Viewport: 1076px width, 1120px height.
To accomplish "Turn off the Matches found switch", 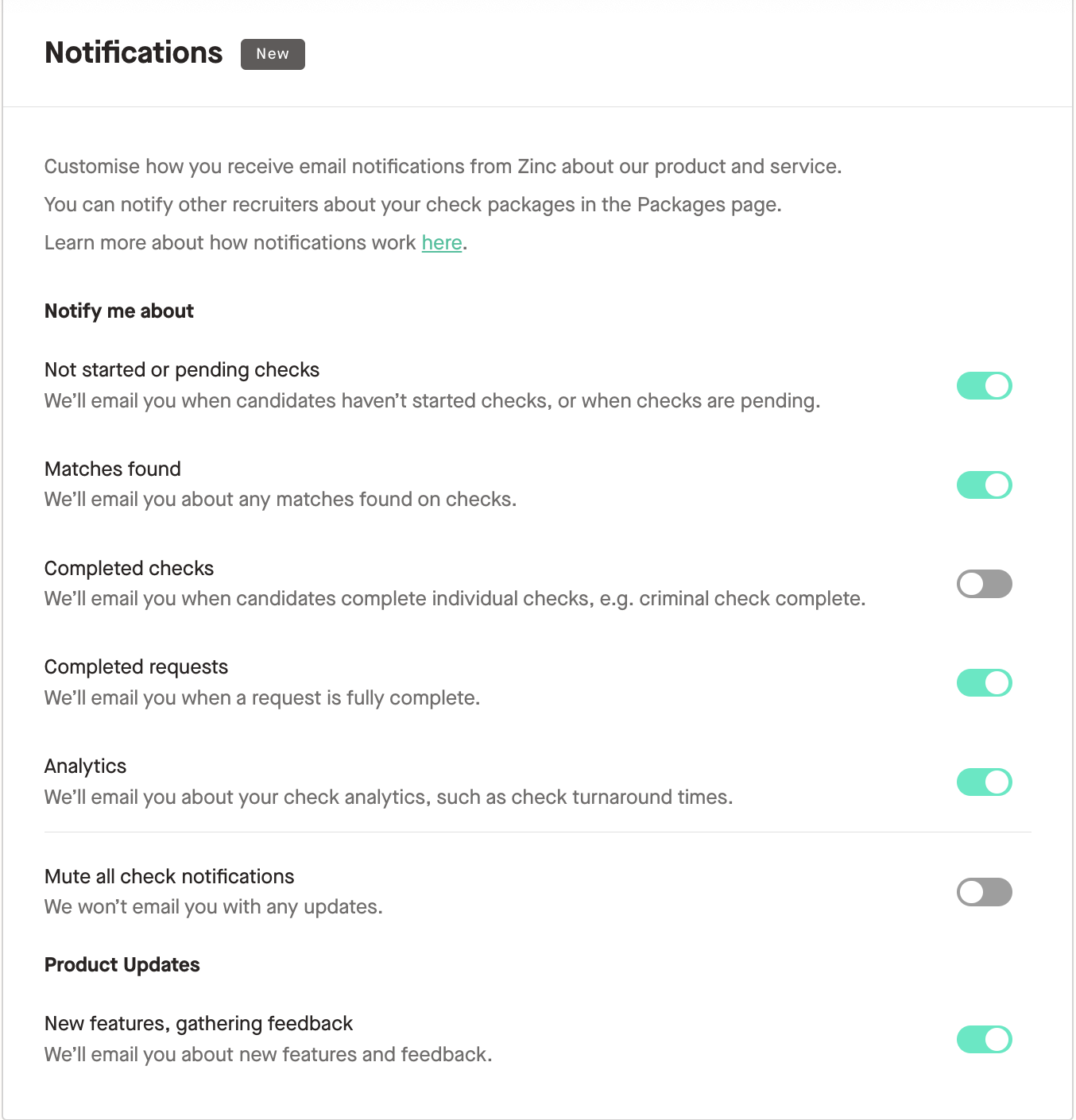I will pyautogui.click(x=984, y=485).
